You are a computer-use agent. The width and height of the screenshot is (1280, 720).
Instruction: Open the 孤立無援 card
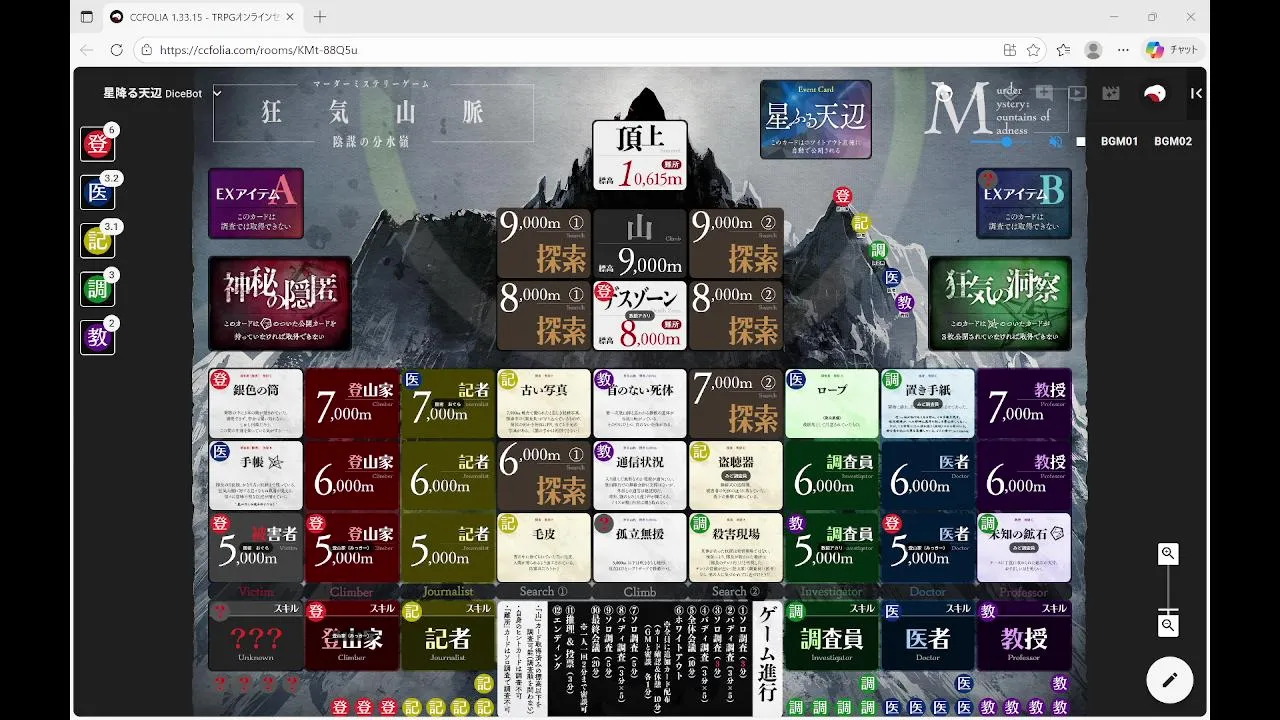[640, 547]
